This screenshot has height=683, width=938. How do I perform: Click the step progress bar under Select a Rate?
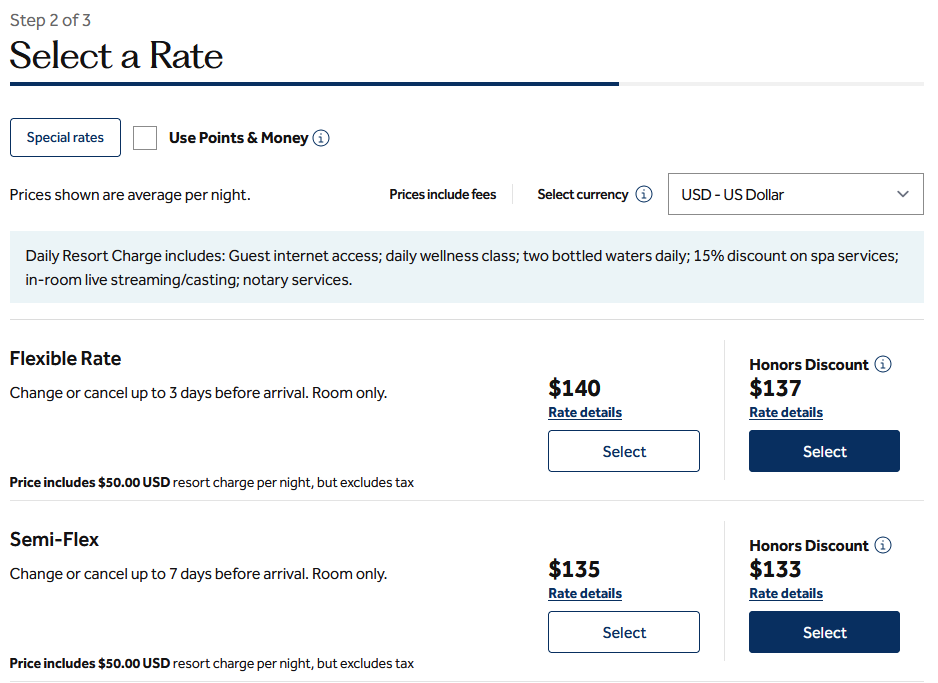click(x=314, y=84)
